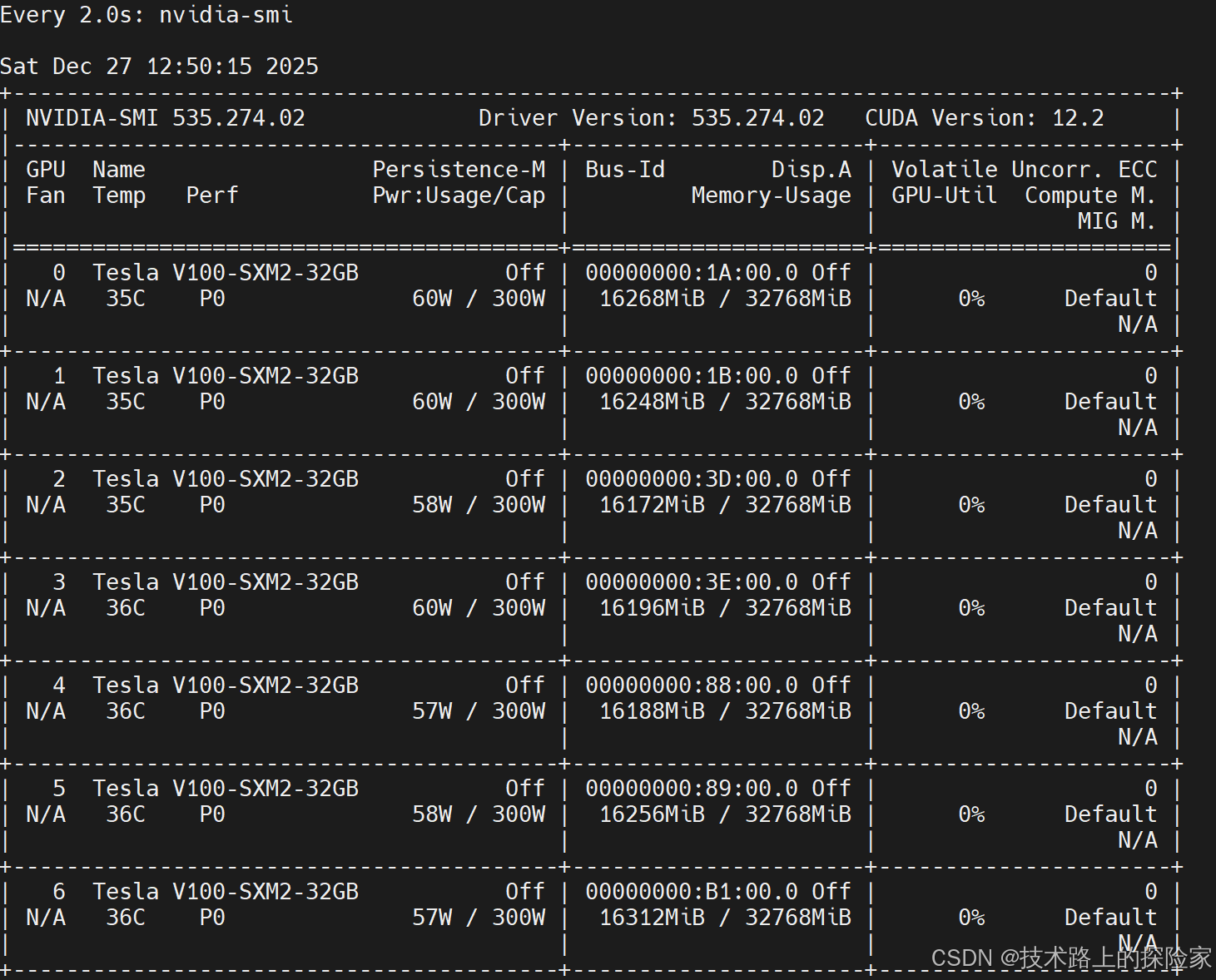Click 'Default' compute mode of GPU 1
1216x980 pixels.
click(1111, 402)
